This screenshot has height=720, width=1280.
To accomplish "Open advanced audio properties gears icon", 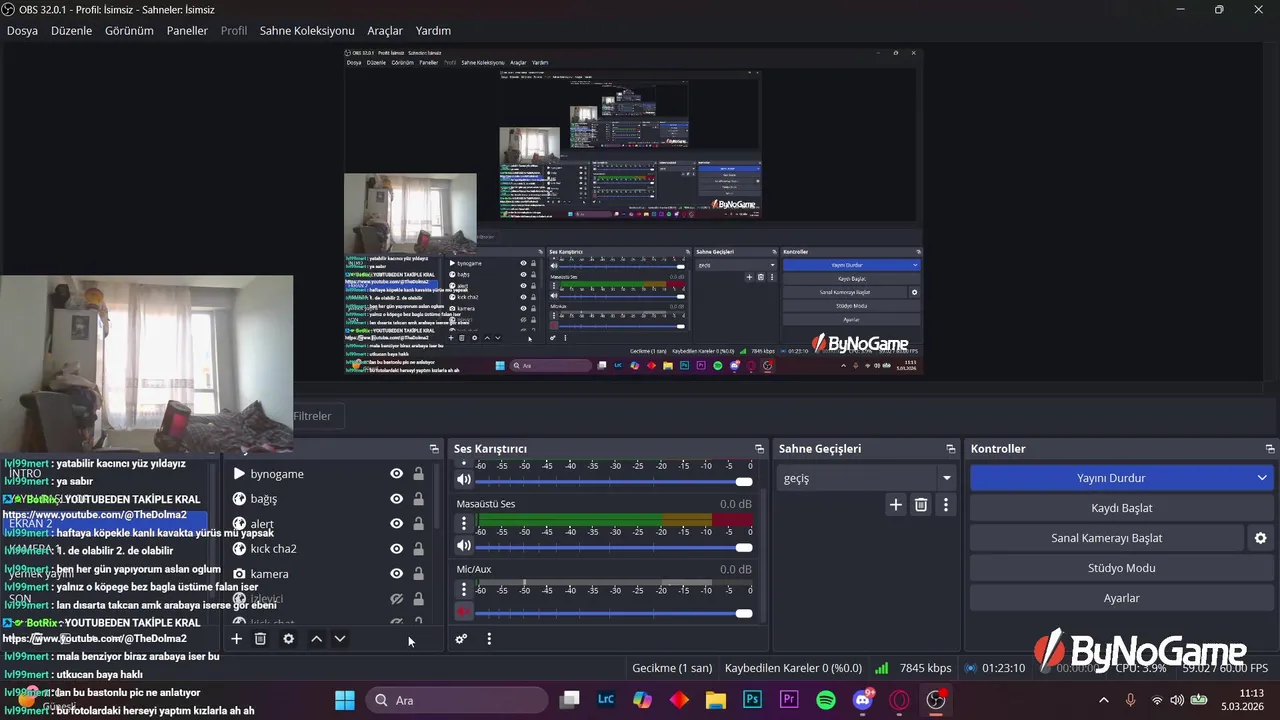I will [x=461, y=639].
